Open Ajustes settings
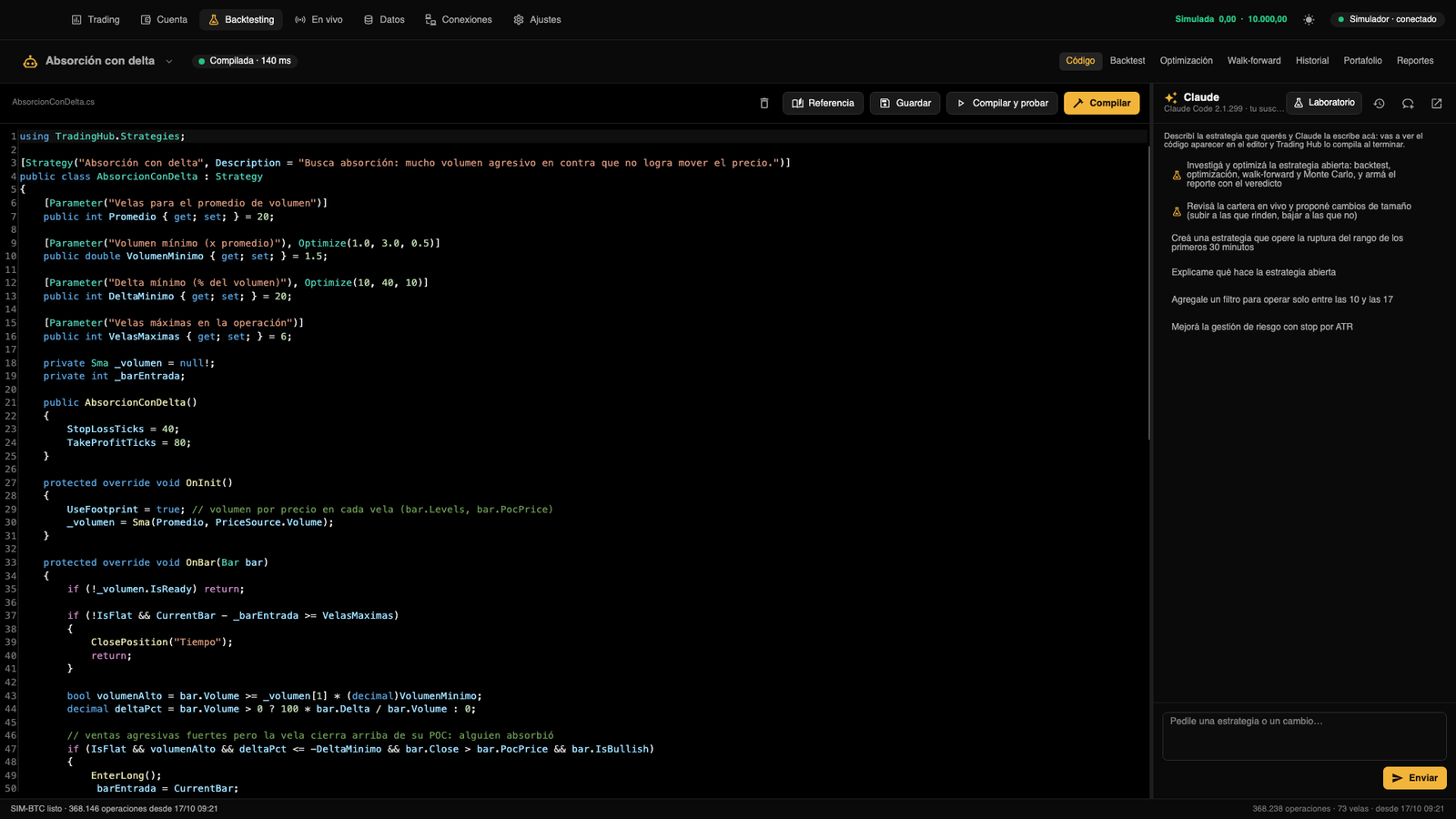 tap(537, 19)
